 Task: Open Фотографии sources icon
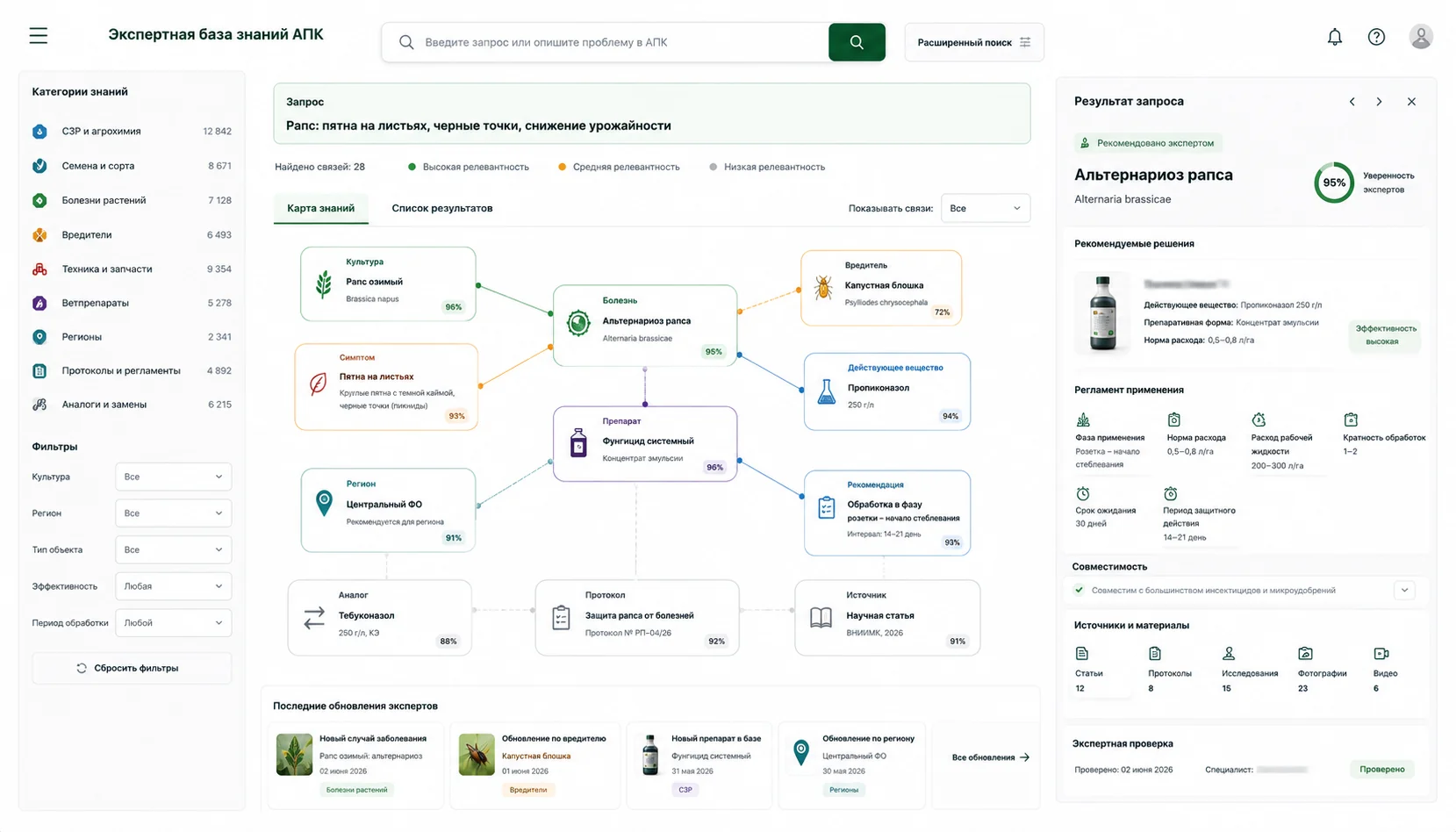click(1305, 654)
